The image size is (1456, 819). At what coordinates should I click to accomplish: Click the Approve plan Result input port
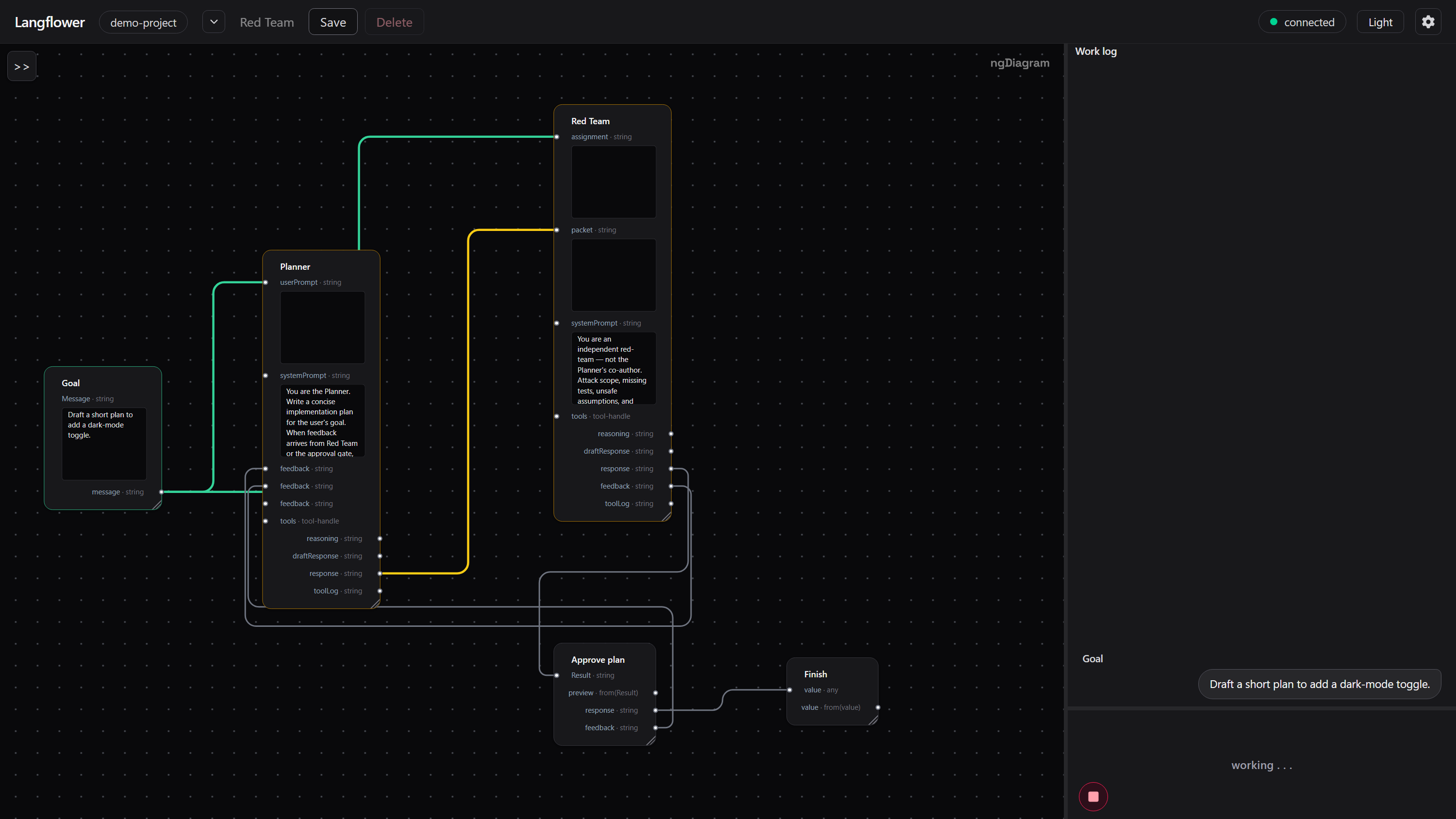click(557, 675)
